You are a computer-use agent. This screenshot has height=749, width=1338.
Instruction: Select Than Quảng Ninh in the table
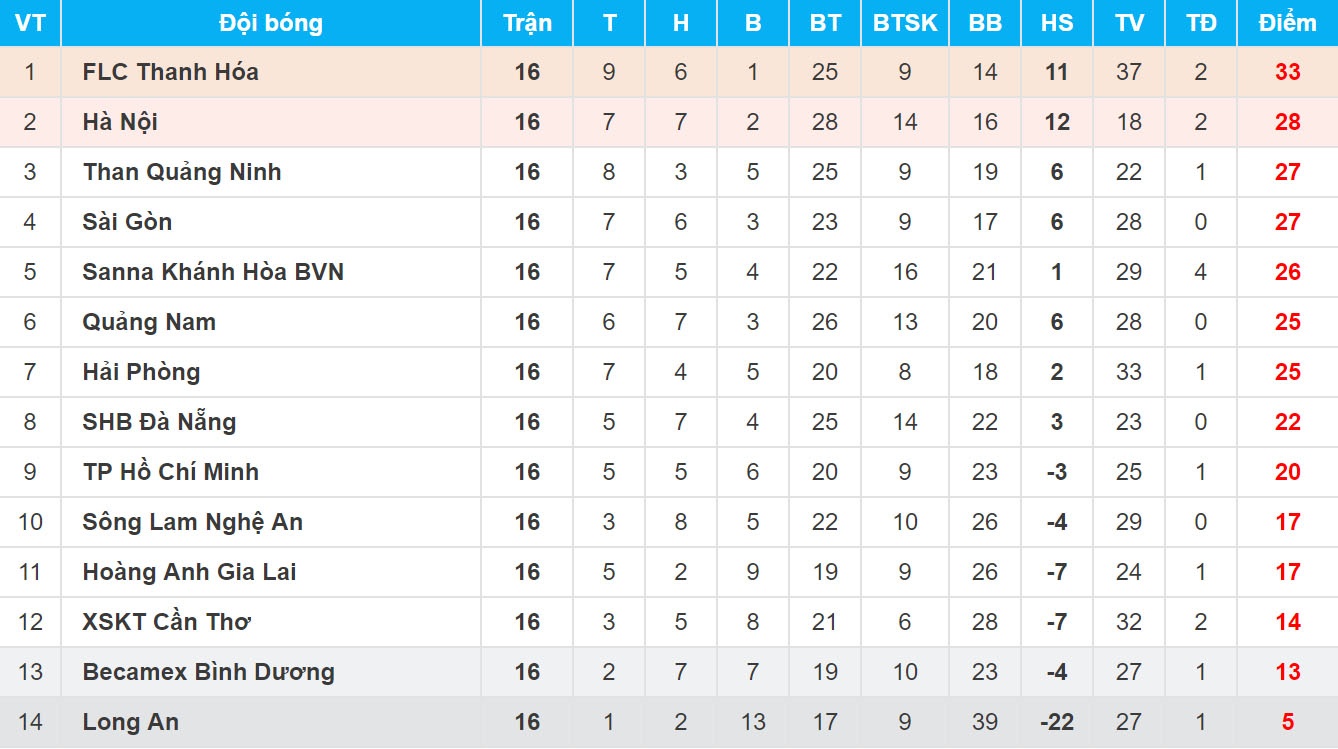(x=182, y=172)
